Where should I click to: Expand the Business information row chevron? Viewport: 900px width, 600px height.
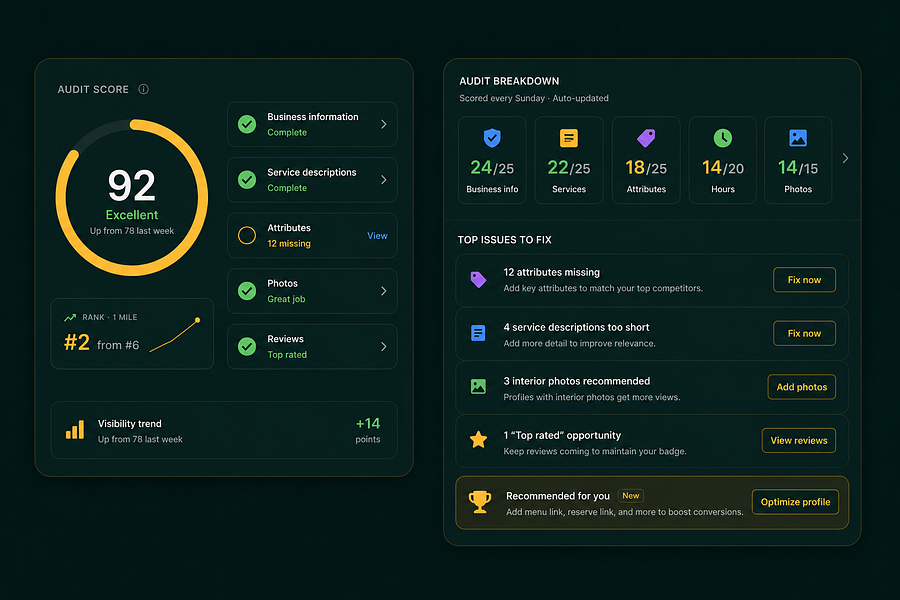[x=383, y=124]
